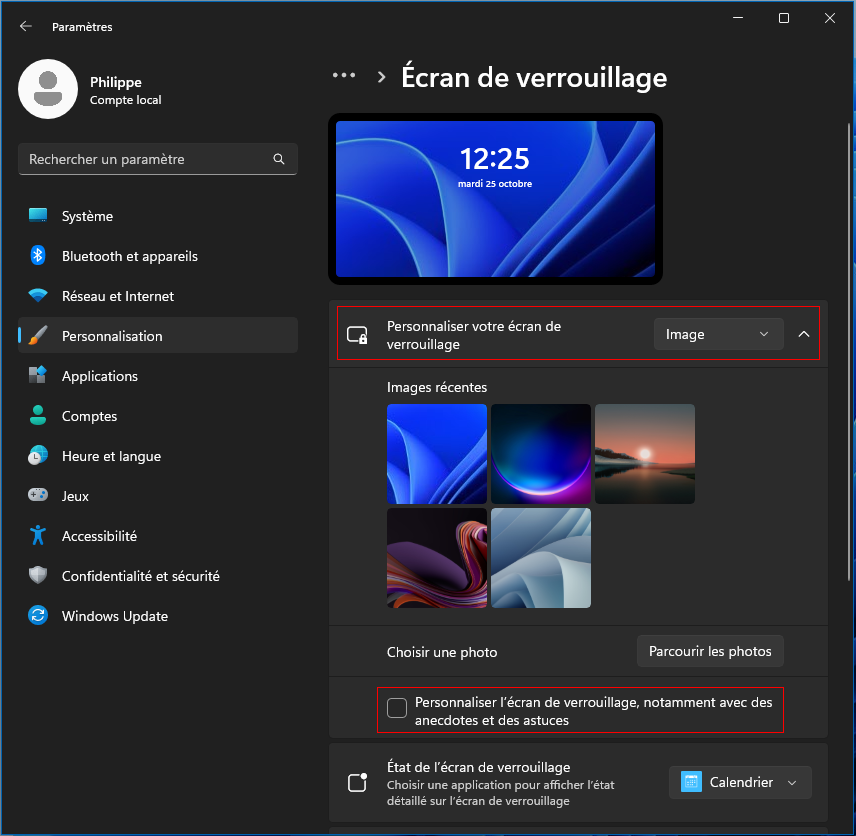Click the Système monitor icon

pyautogui.click(x=38, y=216)
